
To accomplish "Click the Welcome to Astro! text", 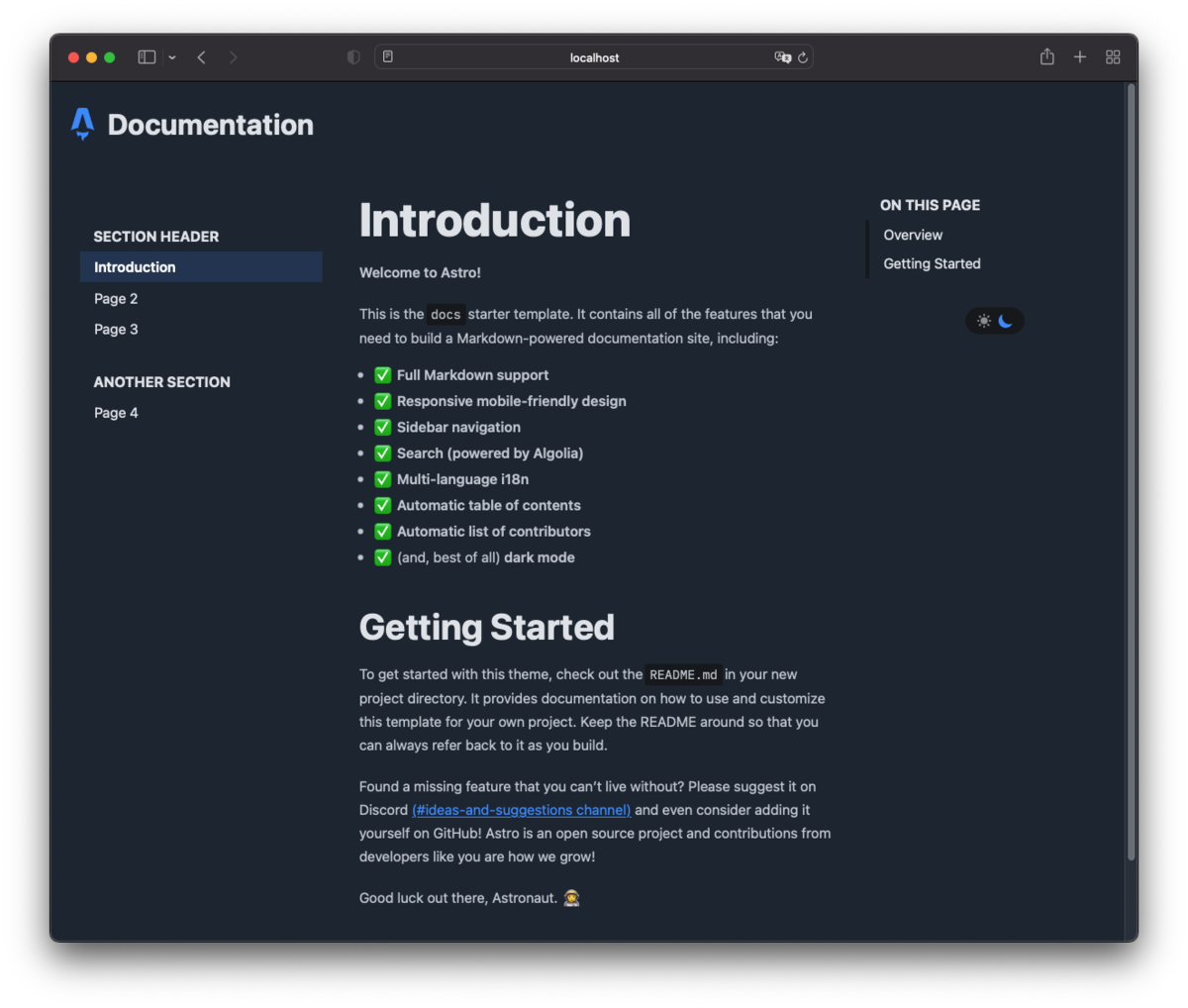I will tap(420, 272).
